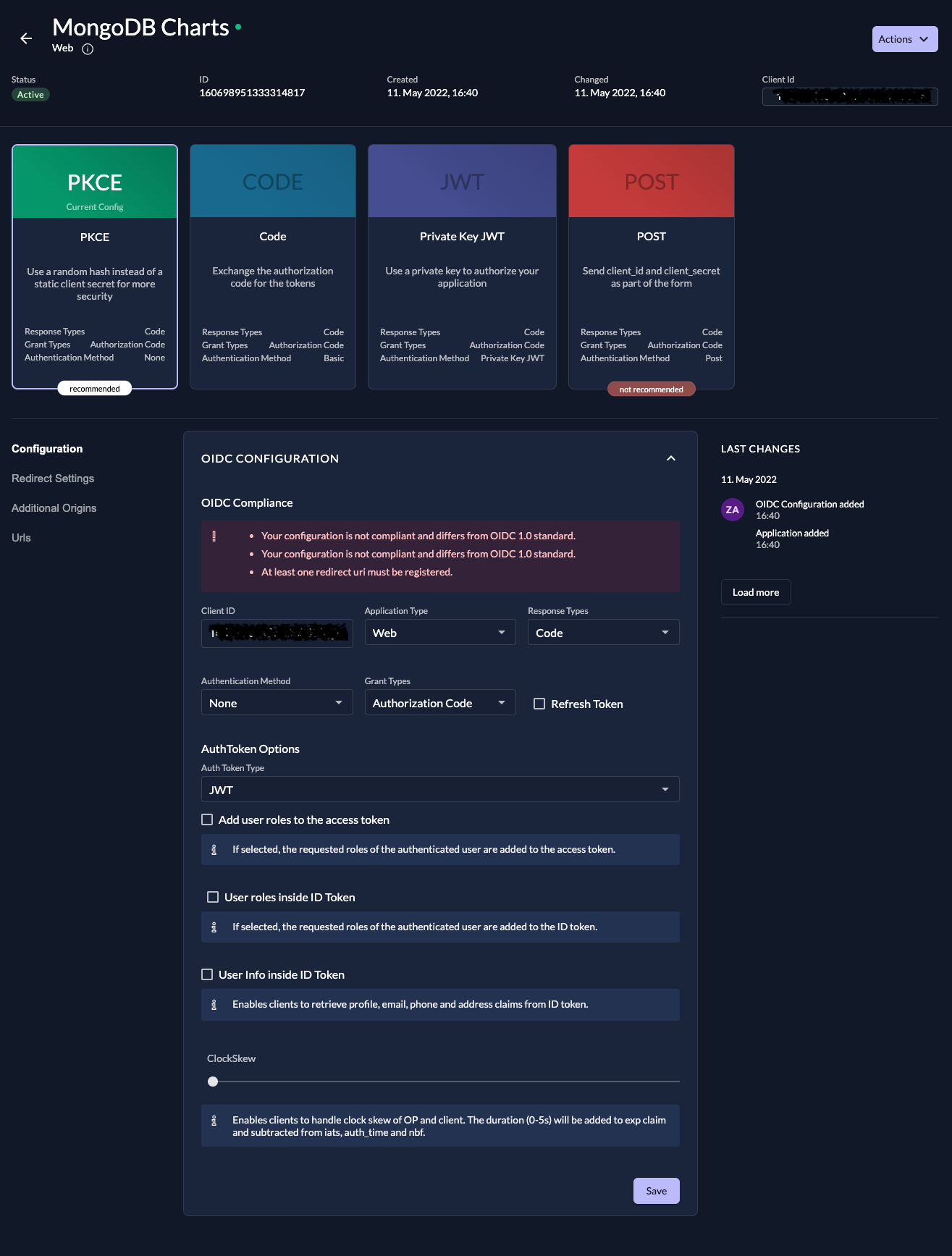952x1256 pixels.
Task: Open the Additional Origins section
Action: [54, 508]
